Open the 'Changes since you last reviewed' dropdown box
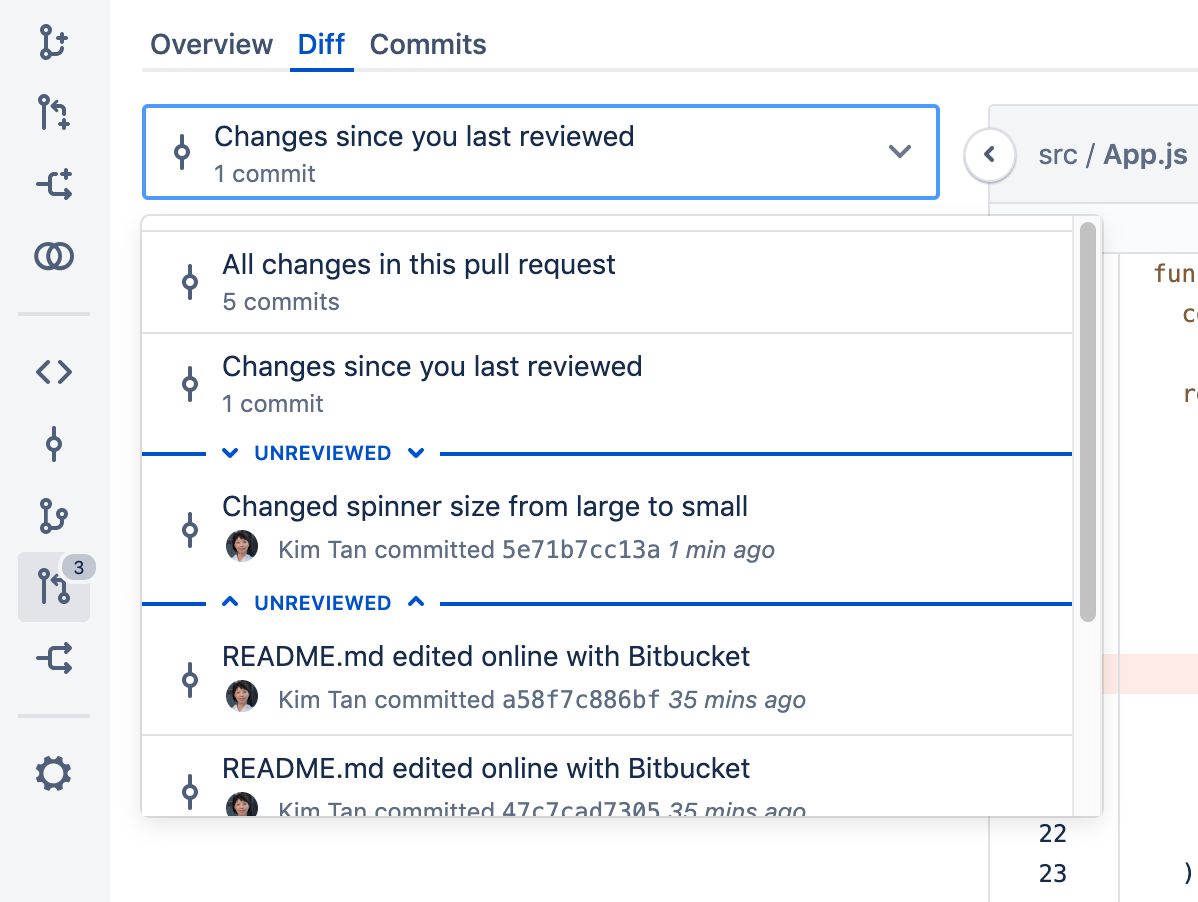1198x902 pixels. [x=540, y=152]
